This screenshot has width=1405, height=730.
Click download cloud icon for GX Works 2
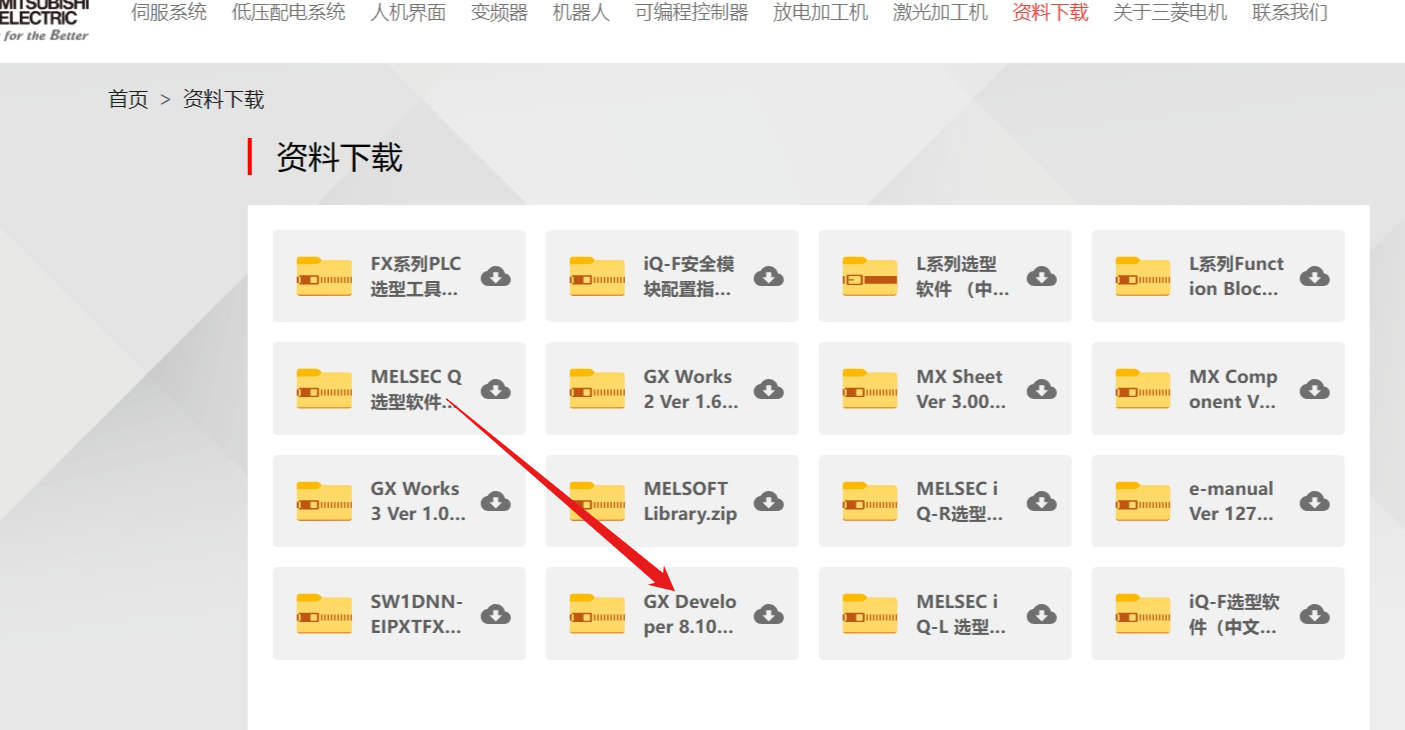point(768,389)
